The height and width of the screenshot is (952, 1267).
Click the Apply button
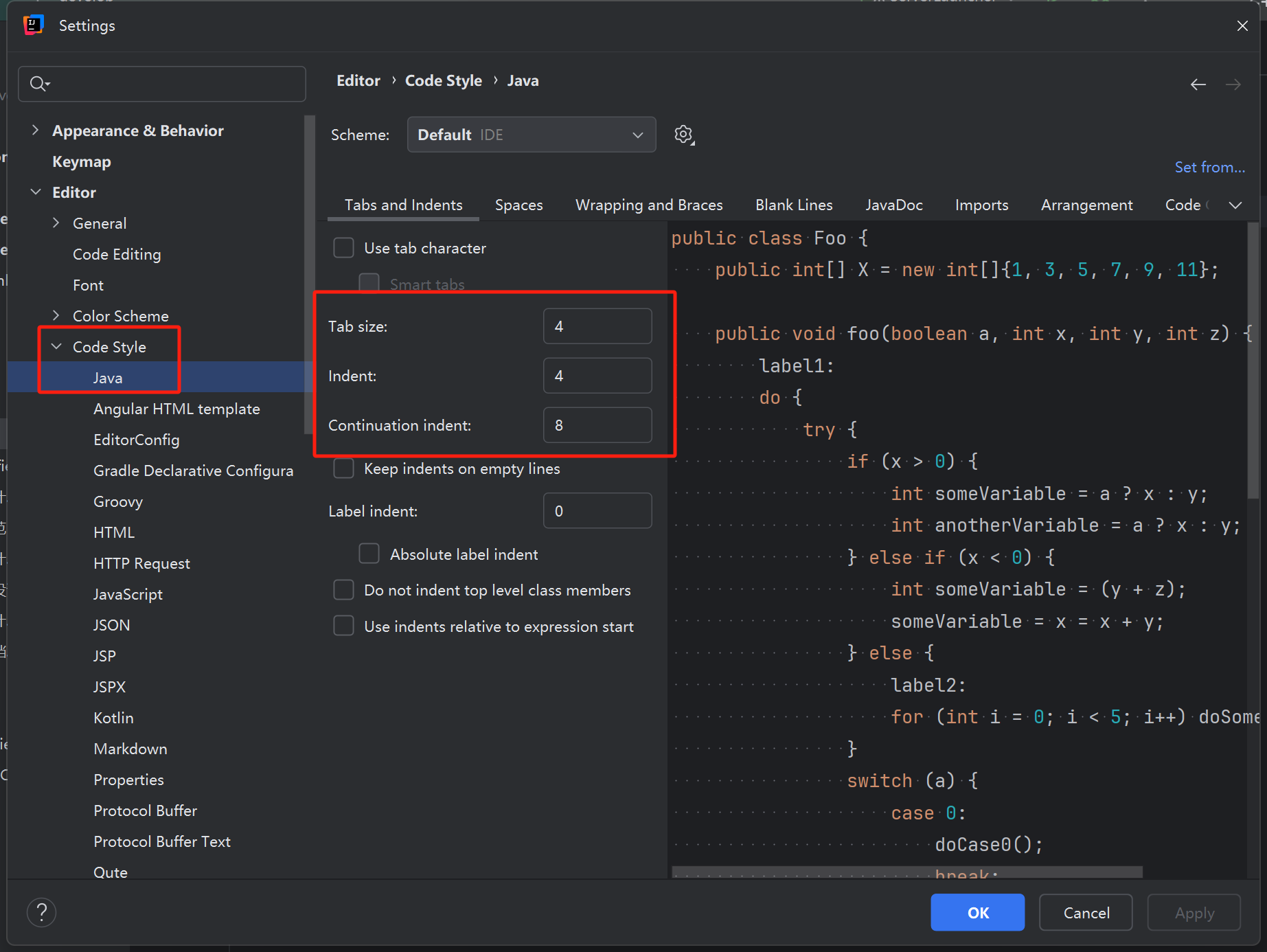pyautogui.click(x=1194, y=912)
